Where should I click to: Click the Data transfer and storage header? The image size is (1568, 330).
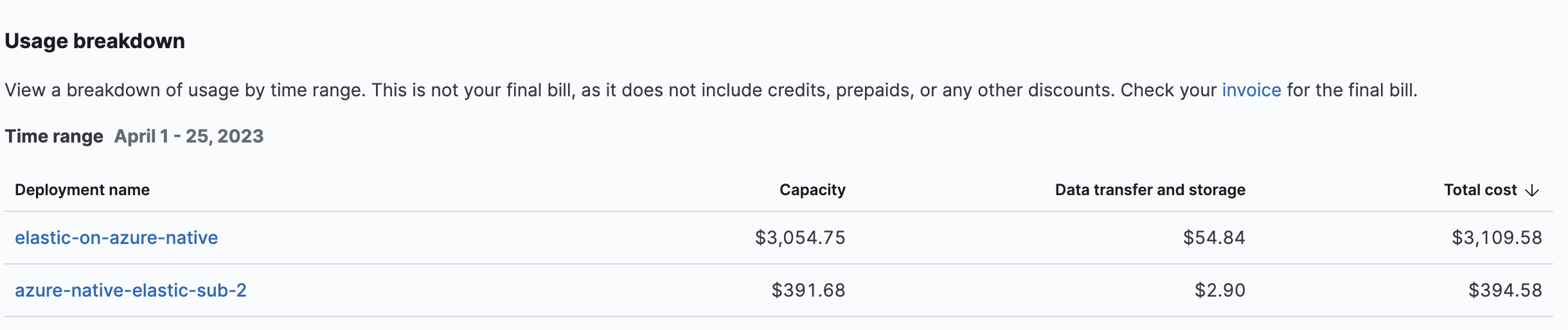1150,190
